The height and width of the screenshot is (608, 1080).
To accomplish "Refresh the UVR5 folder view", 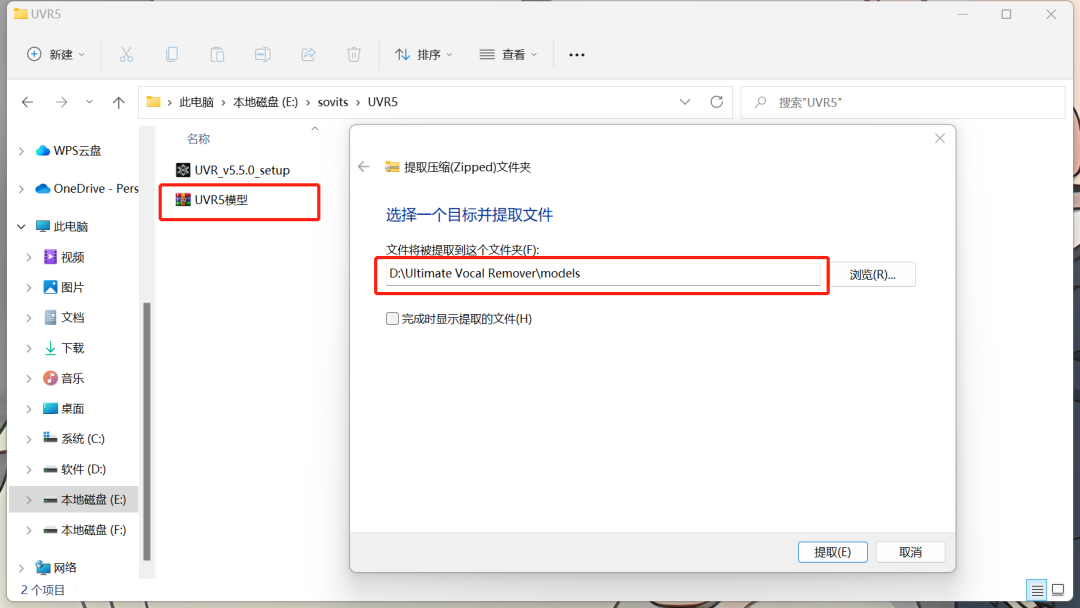I will pos(716,102).
